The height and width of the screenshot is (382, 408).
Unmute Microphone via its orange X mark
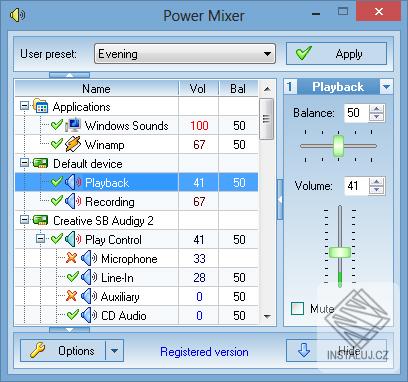(x=71, y=258)
